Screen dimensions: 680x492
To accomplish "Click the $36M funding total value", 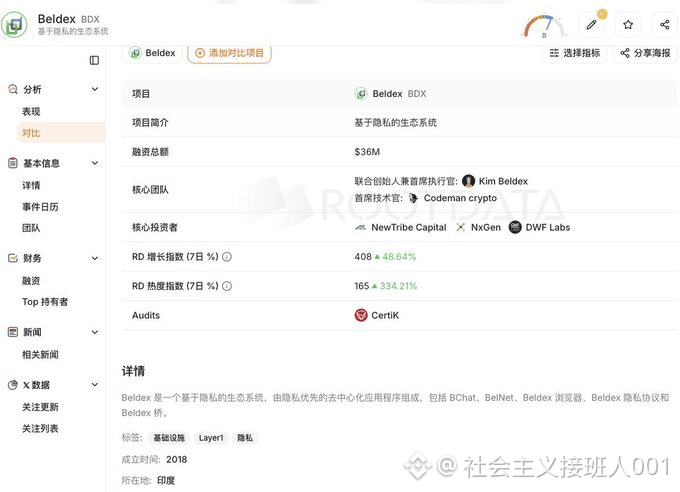I will (x=367, y=152).
